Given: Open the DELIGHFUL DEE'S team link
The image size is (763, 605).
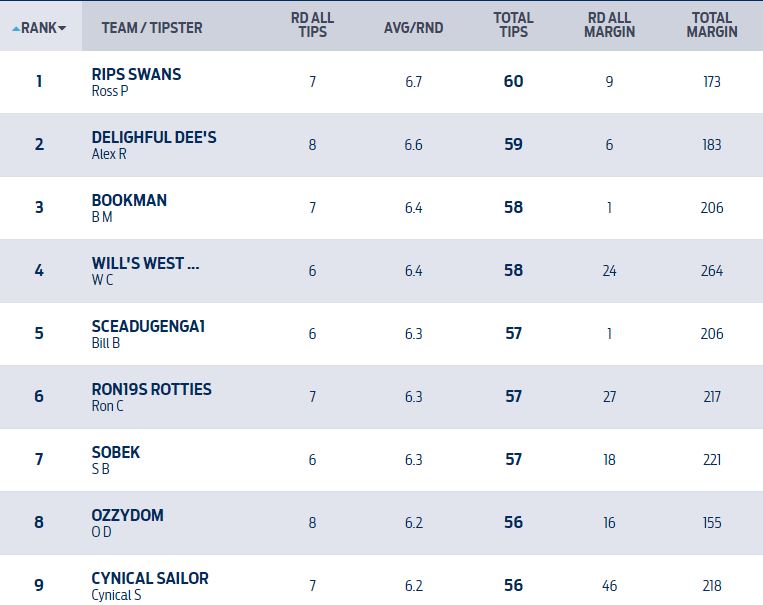Looking at the screenshot, I should click(153, 138).
